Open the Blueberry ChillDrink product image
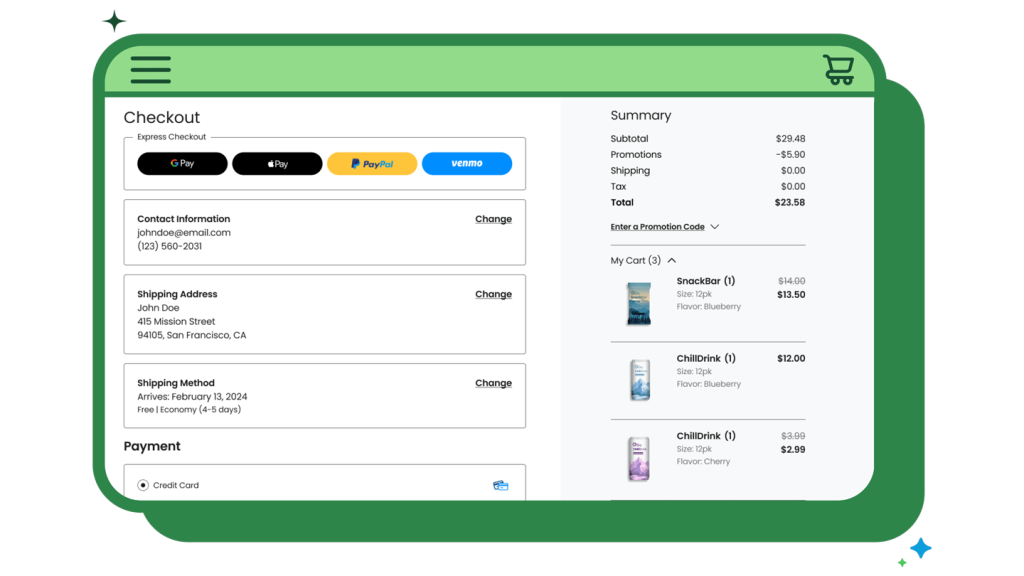The image size is (1024, 576). [639, 380]
